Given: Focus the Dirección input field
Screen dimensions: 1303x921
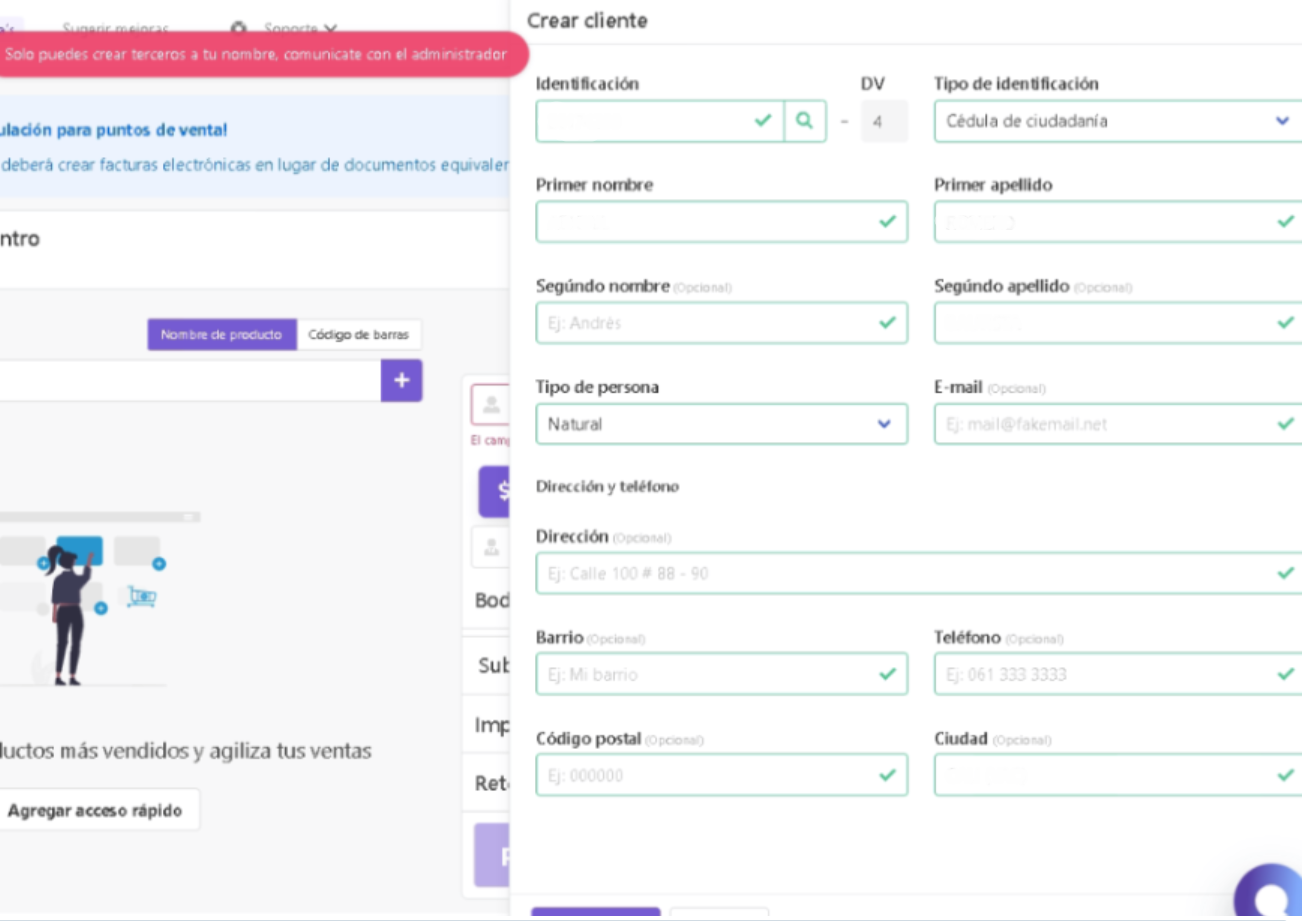Looking at the screenshot, I should click(905, 574).
